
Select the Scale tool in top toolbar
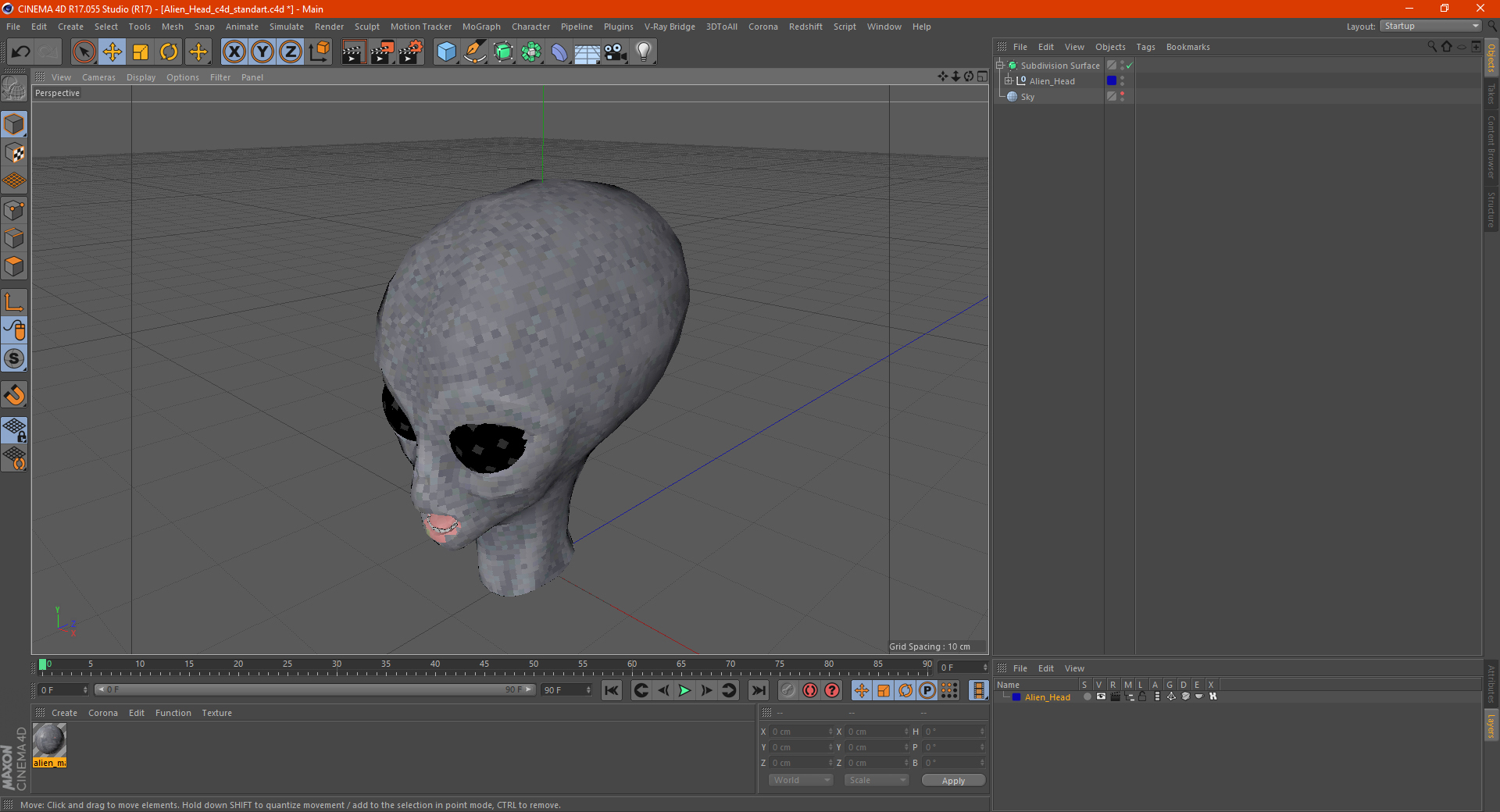(141, 52)
